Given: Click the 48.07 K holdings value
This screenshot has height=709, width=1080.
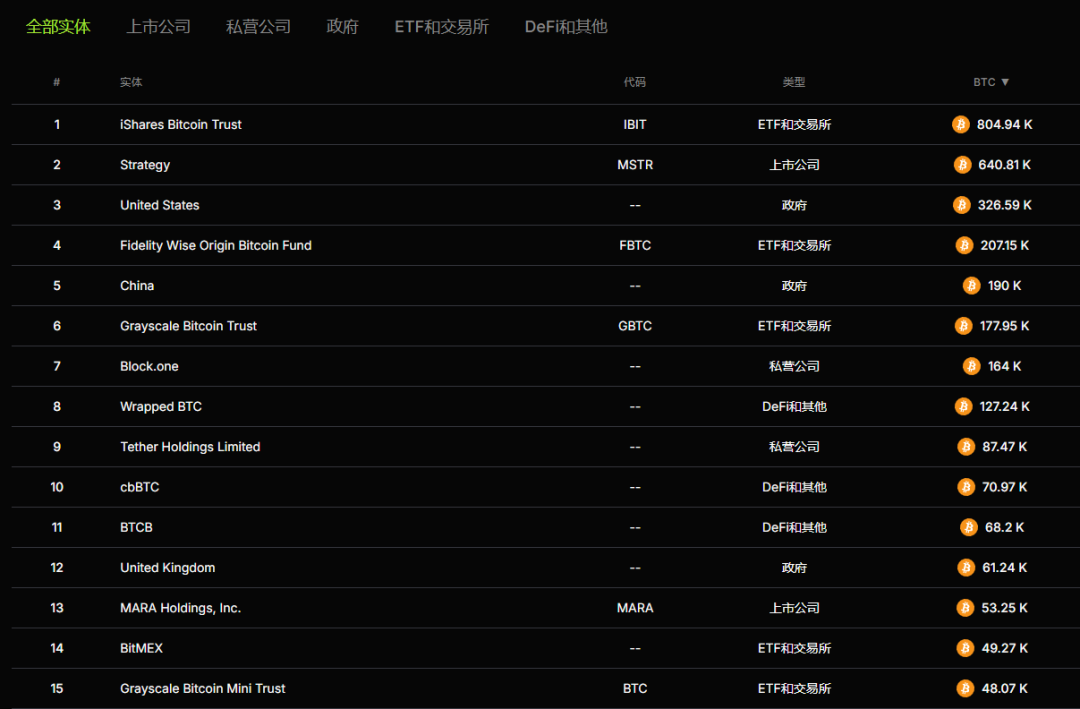Looking at the screenshot, I should tap(1004, 689).
